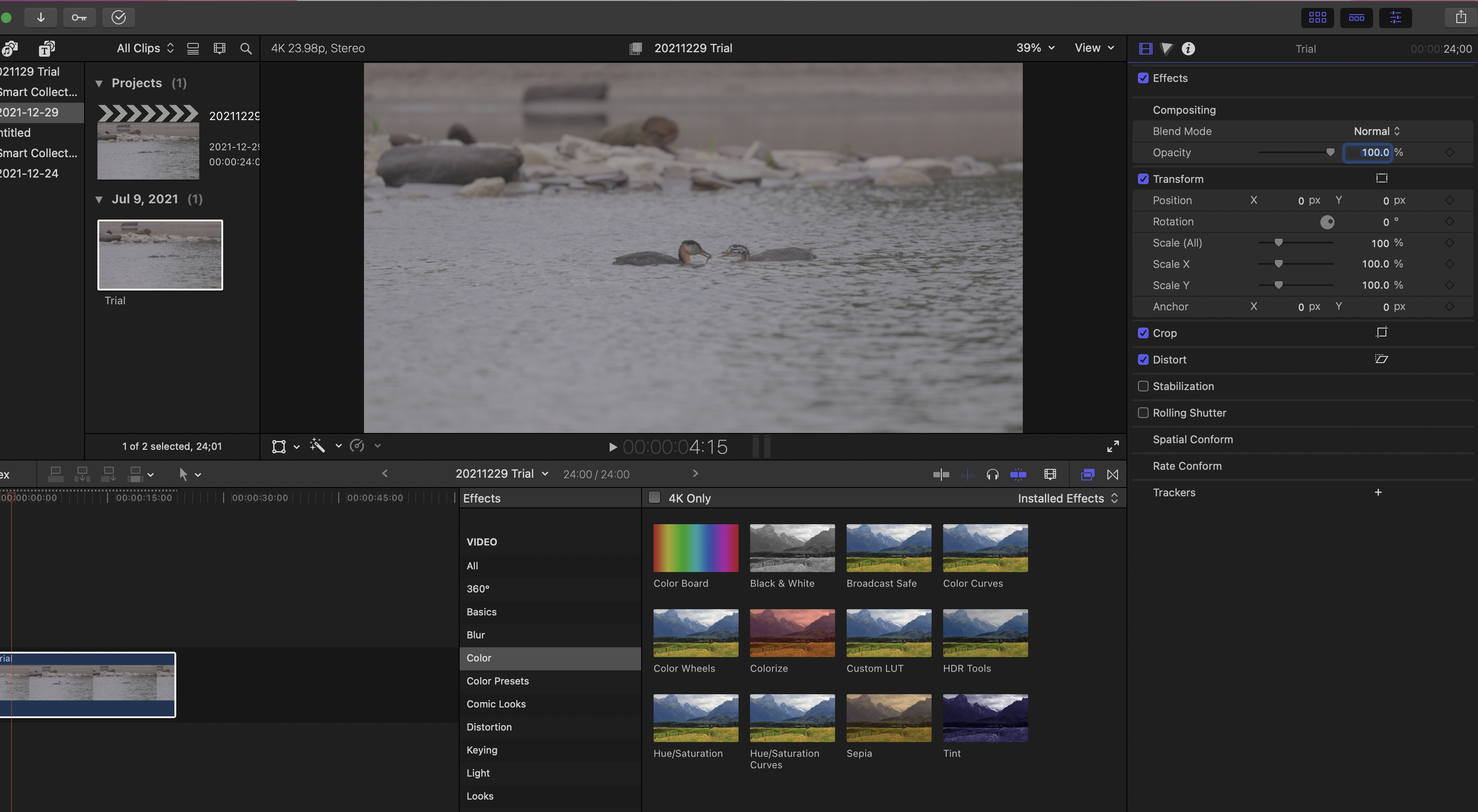1478x812 pixels.
Task: Open the share export icon
Action: [1460, 17]
